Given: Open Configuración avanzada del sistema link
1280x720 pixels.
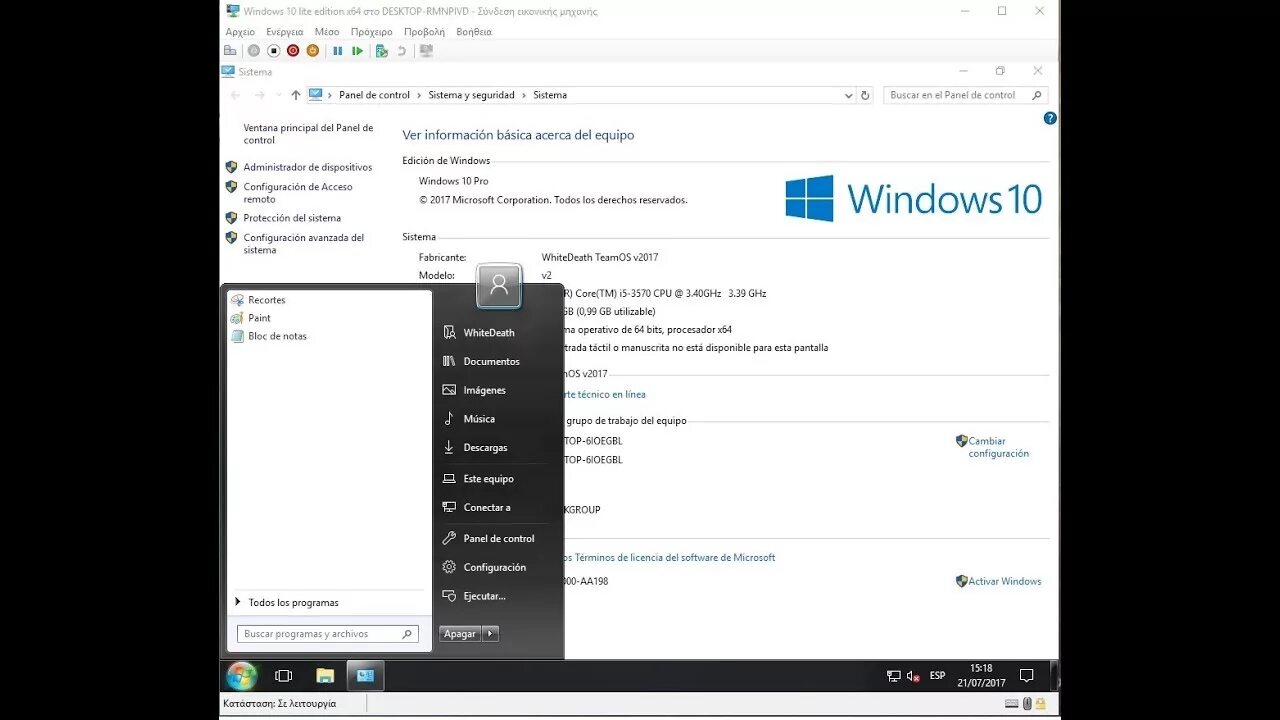Looking at the screenshot, I should (x=304, y=244).
